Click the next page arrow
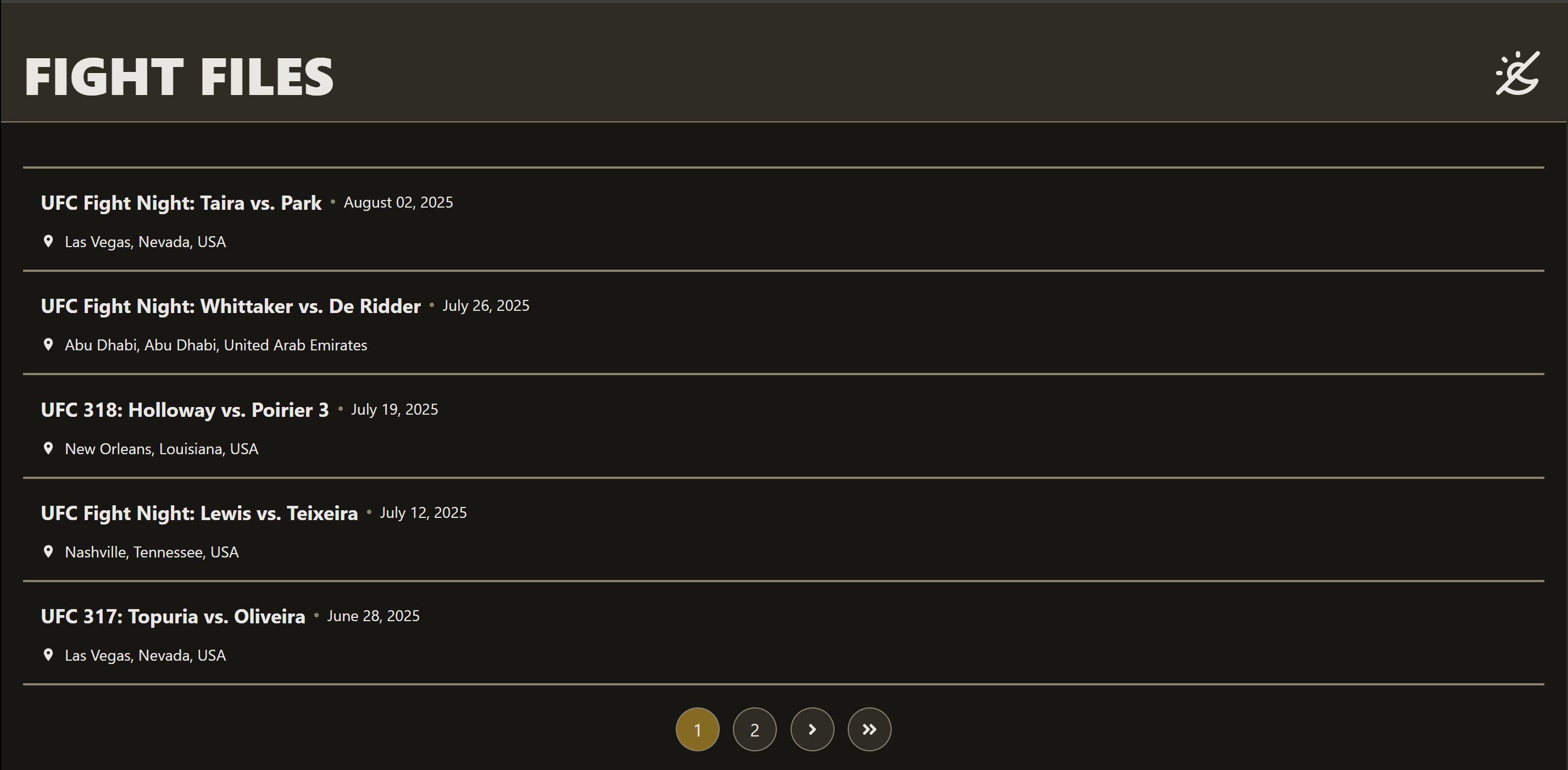The height and width of the screenshot is (770, 1568). [x=812, y=729]
